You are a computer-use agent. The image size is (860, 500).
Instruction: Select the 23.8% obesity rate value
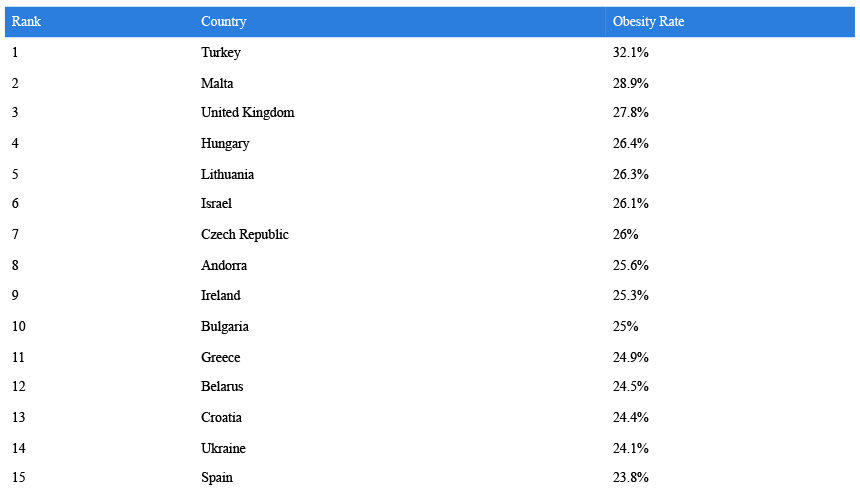tap(630, 478)
